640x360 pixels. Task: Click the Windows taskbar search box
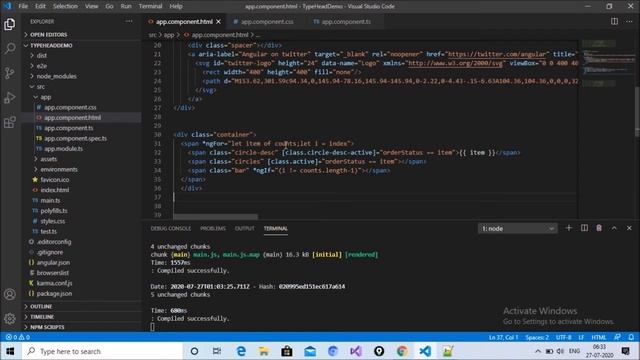tap(102, 351)
